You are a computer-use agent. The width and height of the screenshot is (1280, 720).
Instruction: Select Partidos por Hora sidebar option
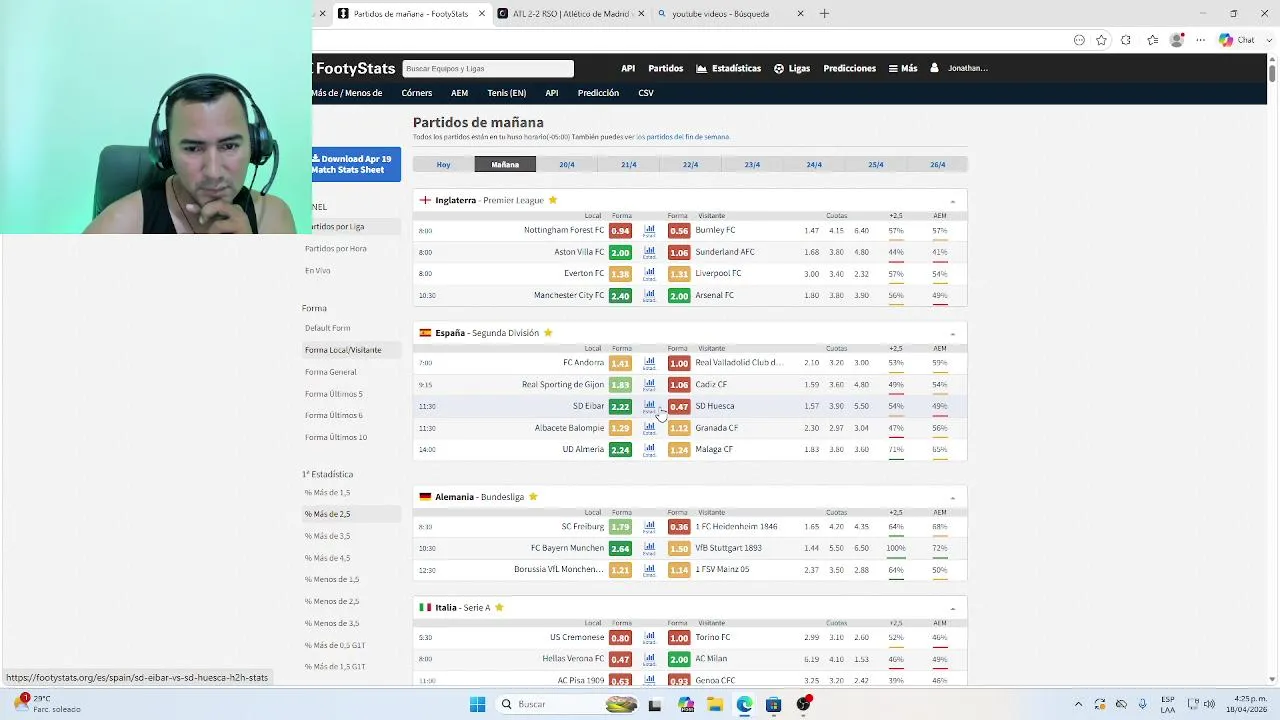[336, 249]
